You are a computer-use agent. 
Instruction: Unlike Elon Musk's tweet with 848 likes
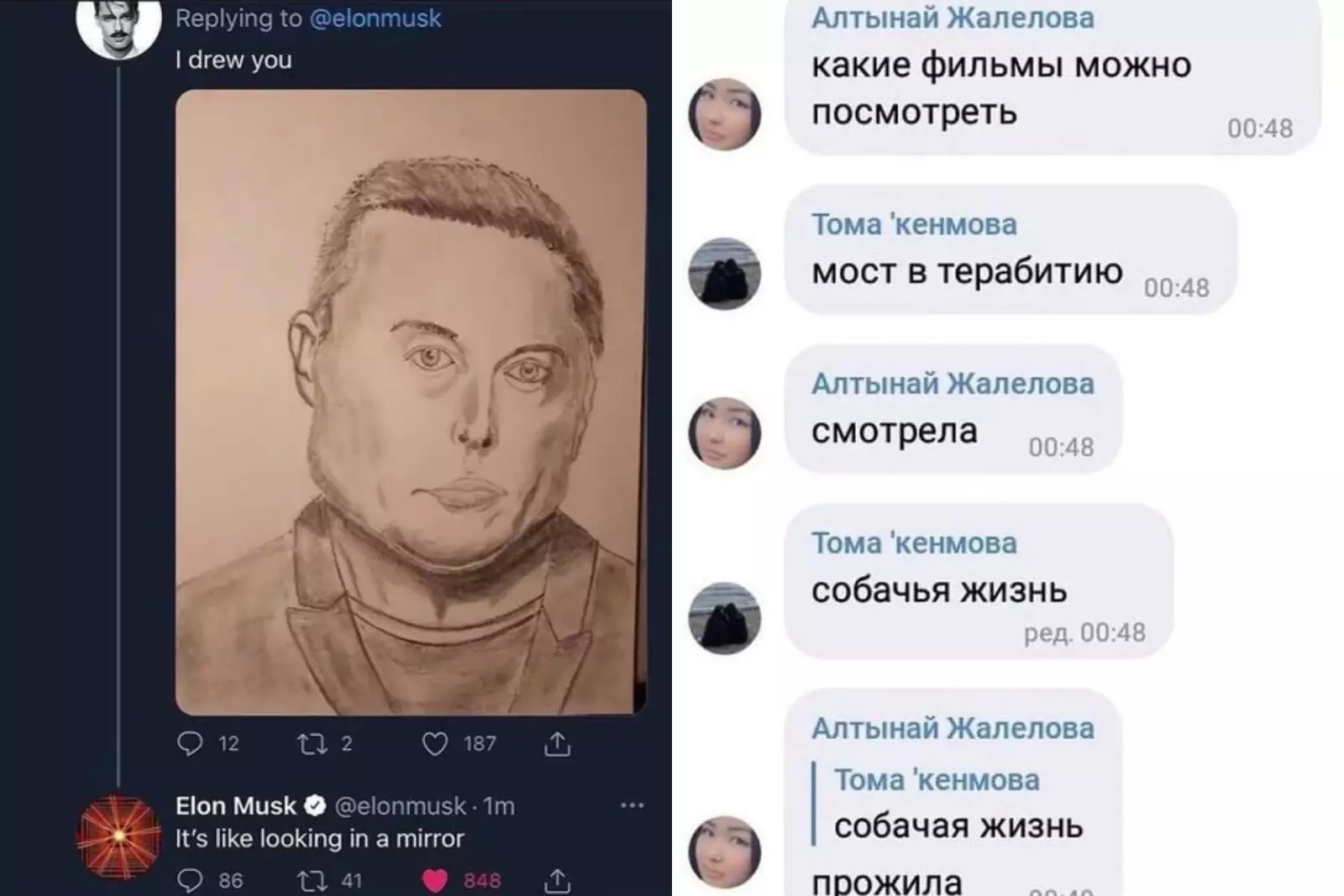(434, 880)
